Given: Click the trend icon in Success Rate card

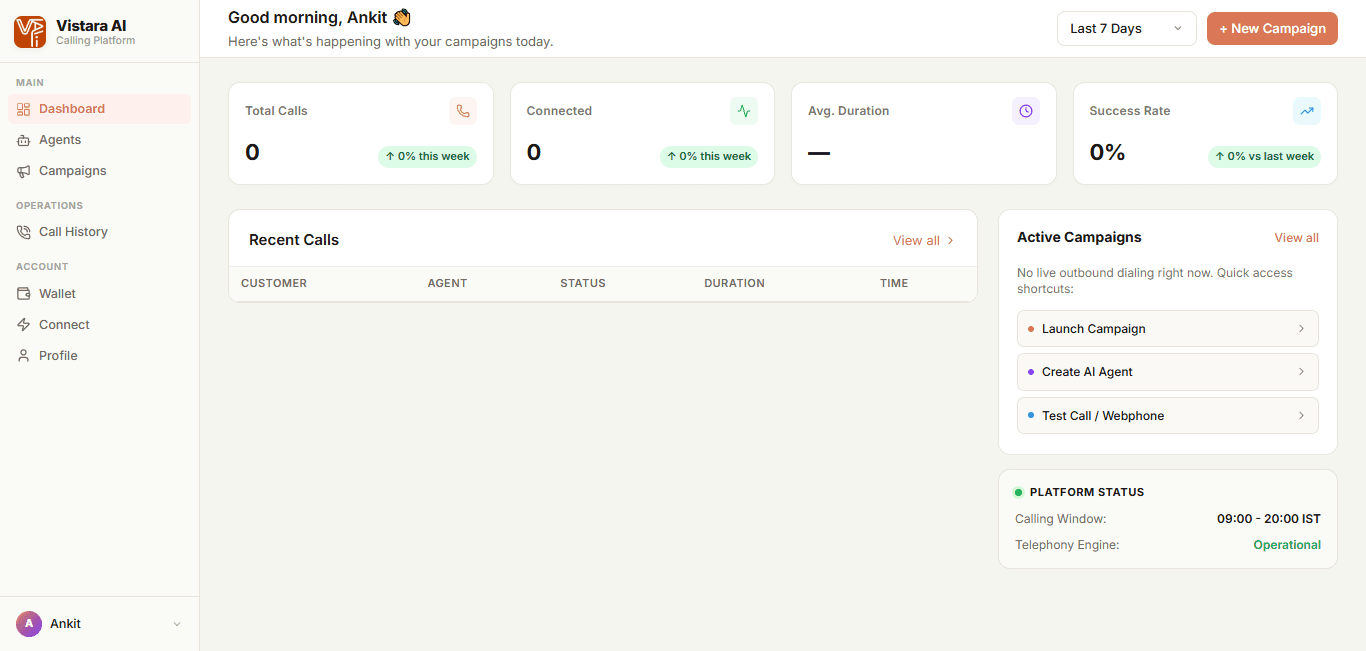Looking at the screenshot, I should (1307, 111).
